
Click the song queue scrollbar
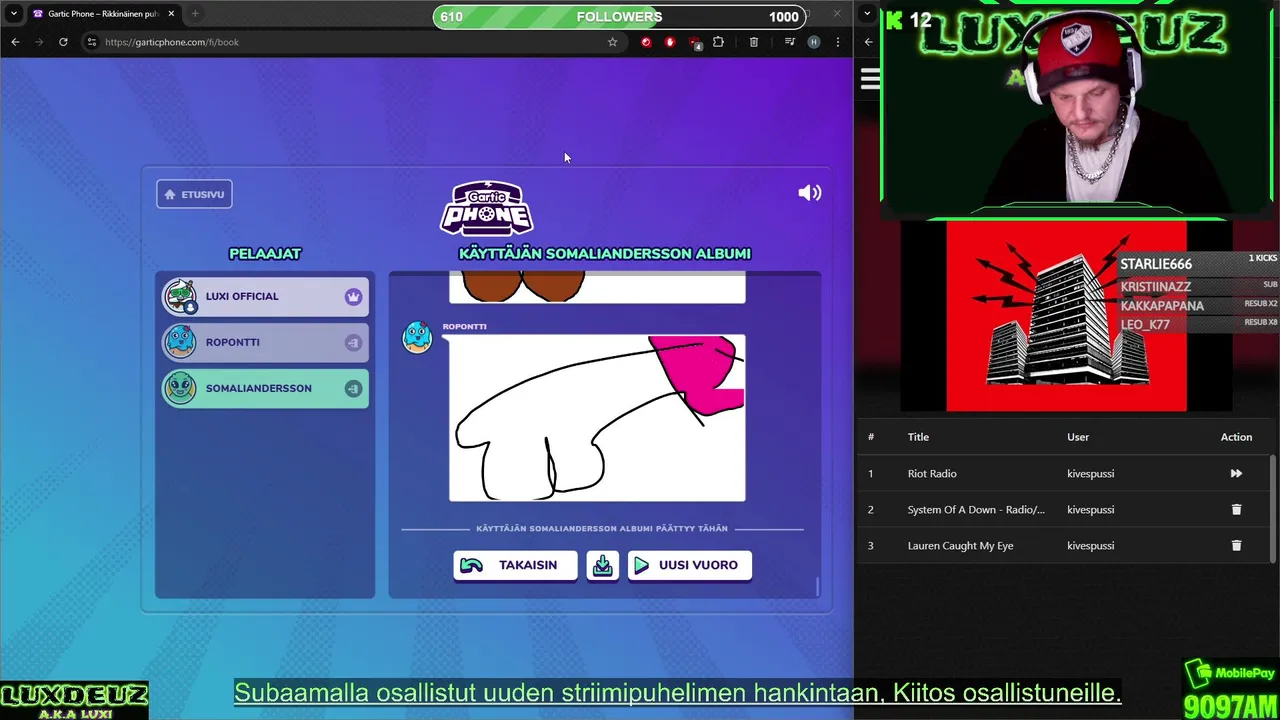click(1273, 508)
